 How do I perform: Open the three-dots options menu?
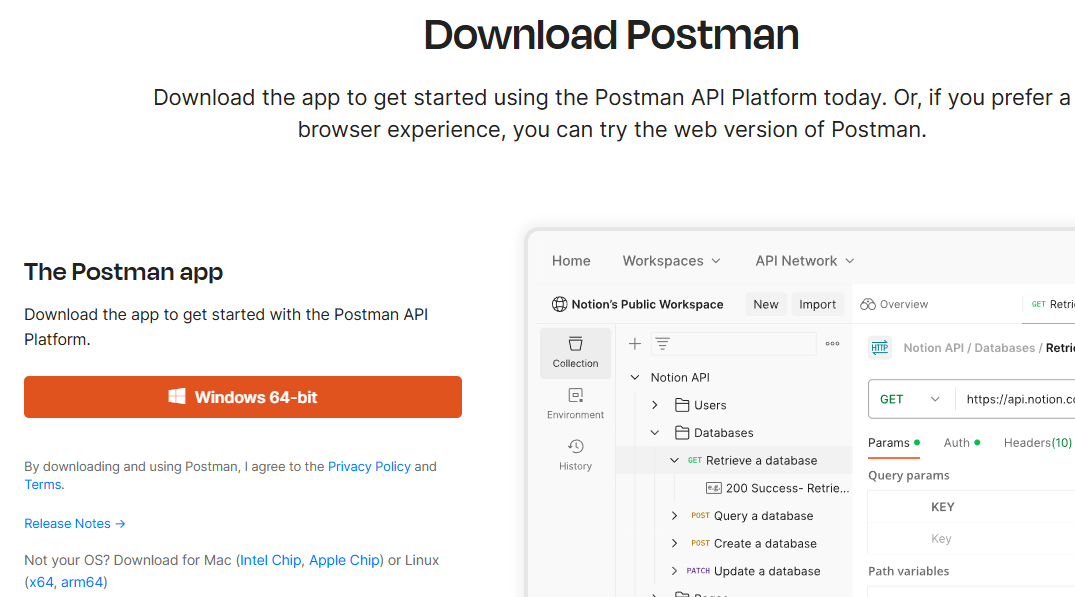coord(832,344)
